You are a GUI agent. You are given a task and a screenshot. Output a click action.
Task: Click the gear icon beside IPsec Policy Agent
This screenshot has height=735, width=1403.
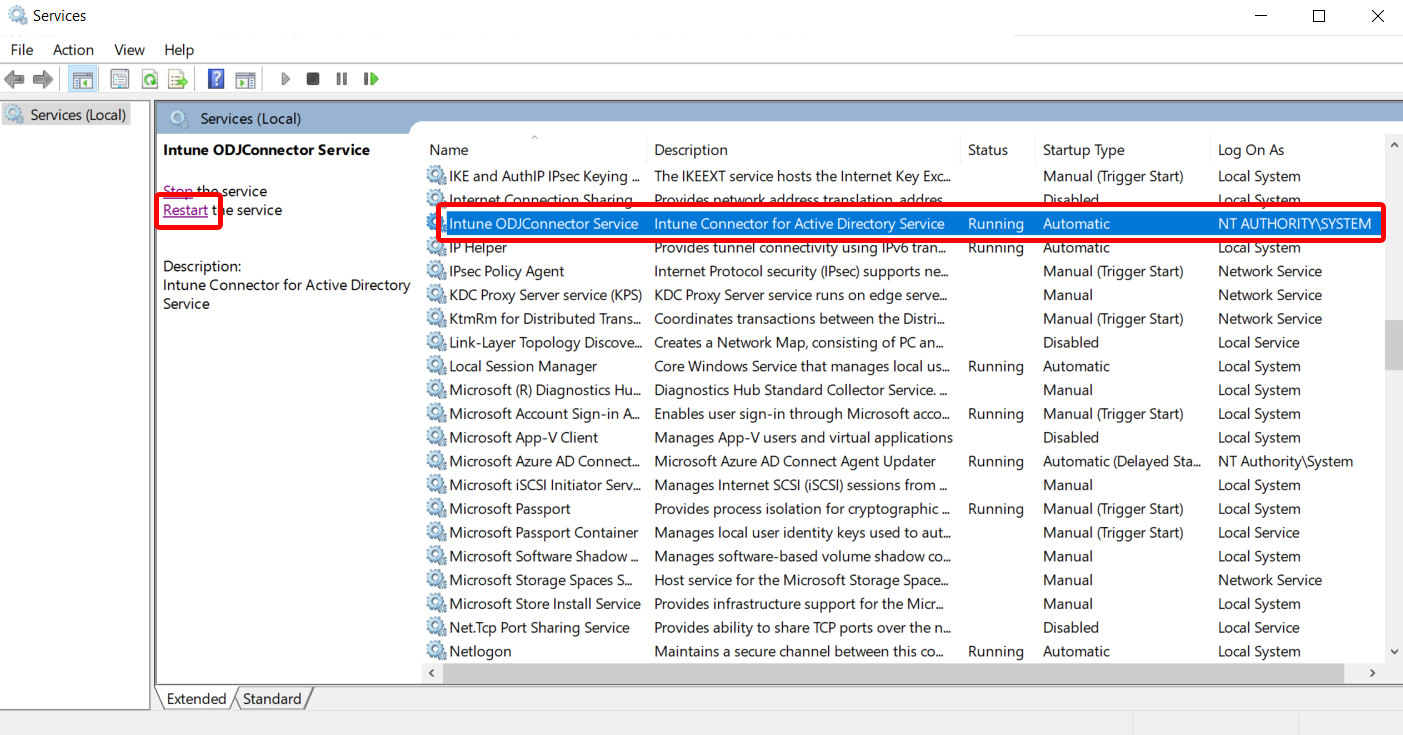point(436,271)
